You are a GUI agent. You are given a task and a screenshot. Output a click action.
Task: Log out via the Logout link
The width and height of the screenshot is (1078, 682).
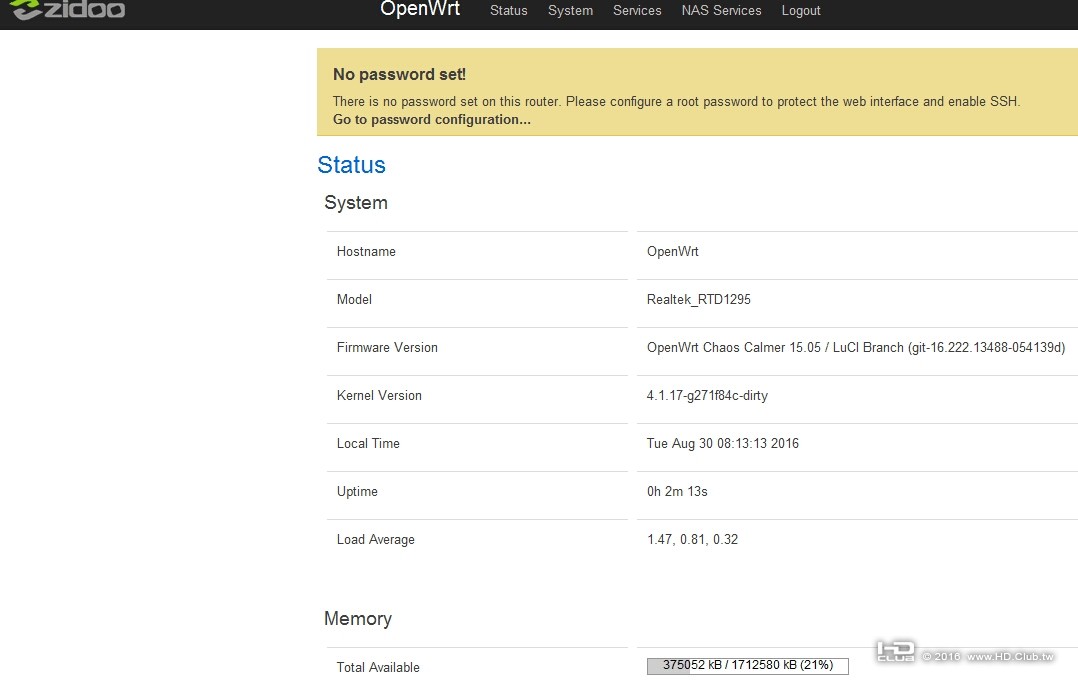click(x=801, y=11)
